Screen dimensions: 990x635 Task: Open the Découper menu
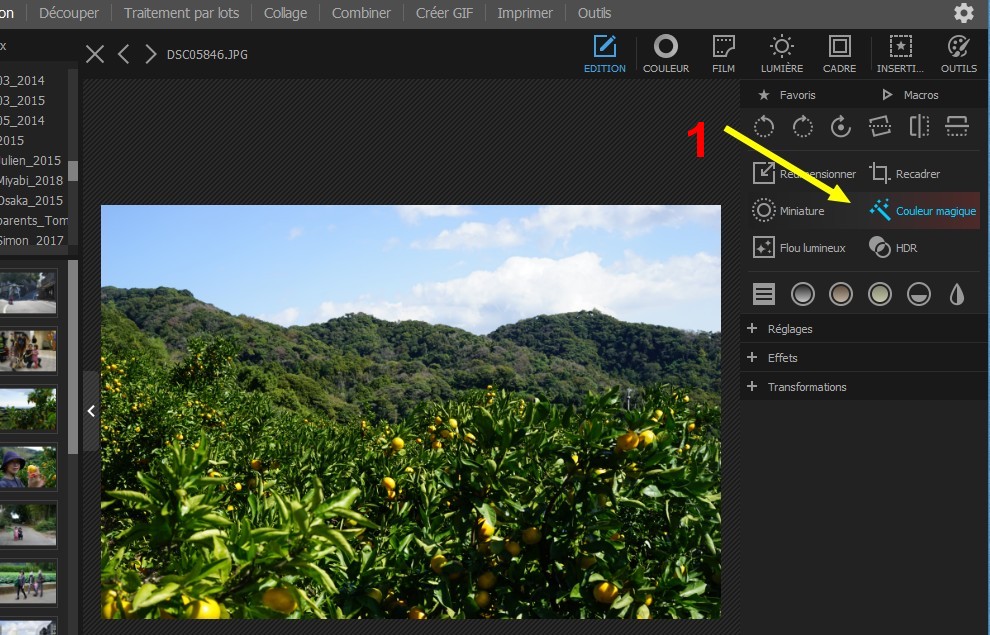(x=69, y=13)
